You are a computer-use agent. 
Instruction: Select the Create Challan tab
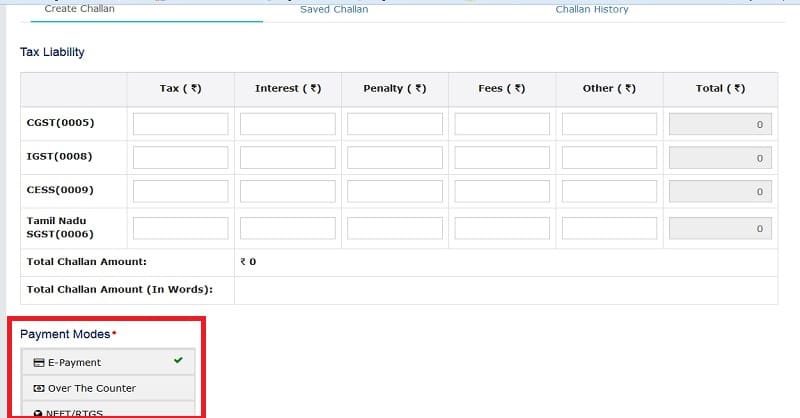tap(80, 9)
